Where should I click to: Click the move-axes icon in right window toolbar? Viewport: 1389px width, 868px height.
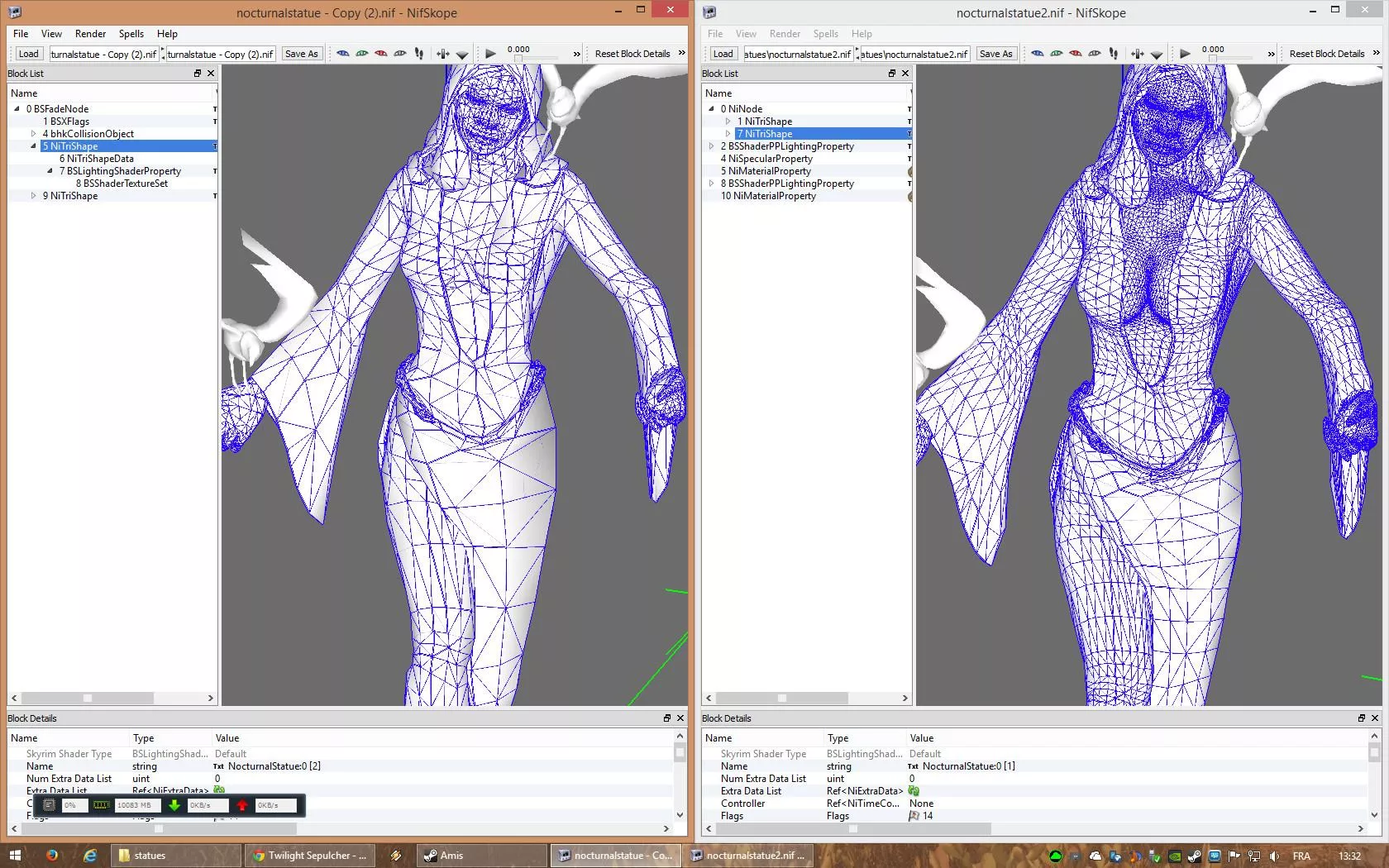pyautogui.click(x=1138, y=54)
